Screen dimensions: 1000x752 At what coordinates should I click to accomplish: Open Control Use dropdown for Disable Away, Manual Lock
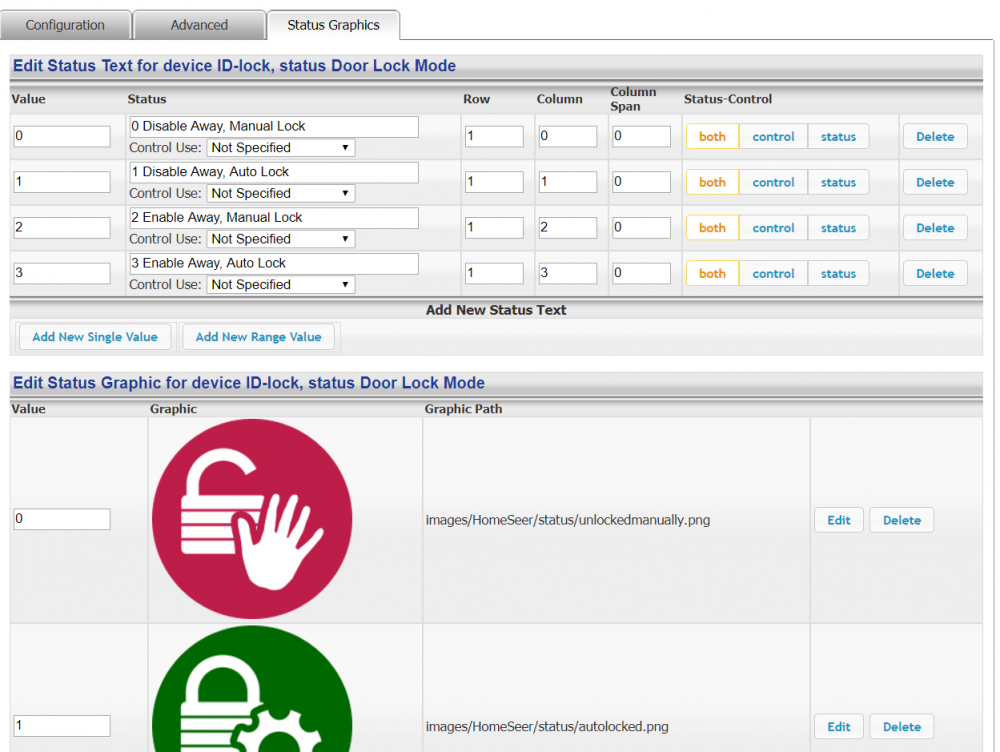280,148
